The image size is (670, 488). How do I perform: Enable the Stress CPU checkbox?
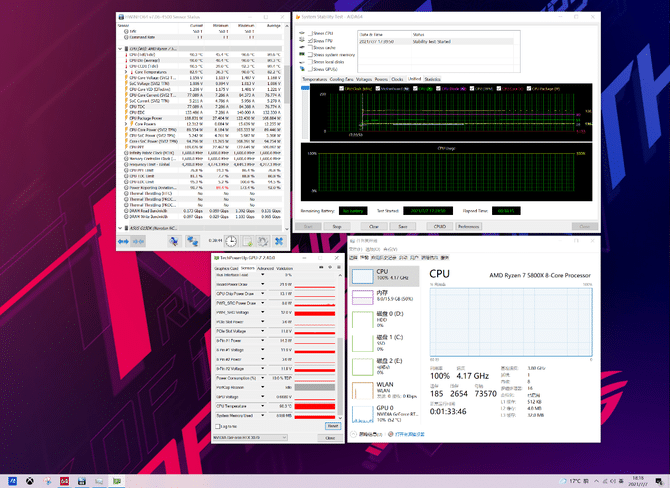(x=311, y=33)
